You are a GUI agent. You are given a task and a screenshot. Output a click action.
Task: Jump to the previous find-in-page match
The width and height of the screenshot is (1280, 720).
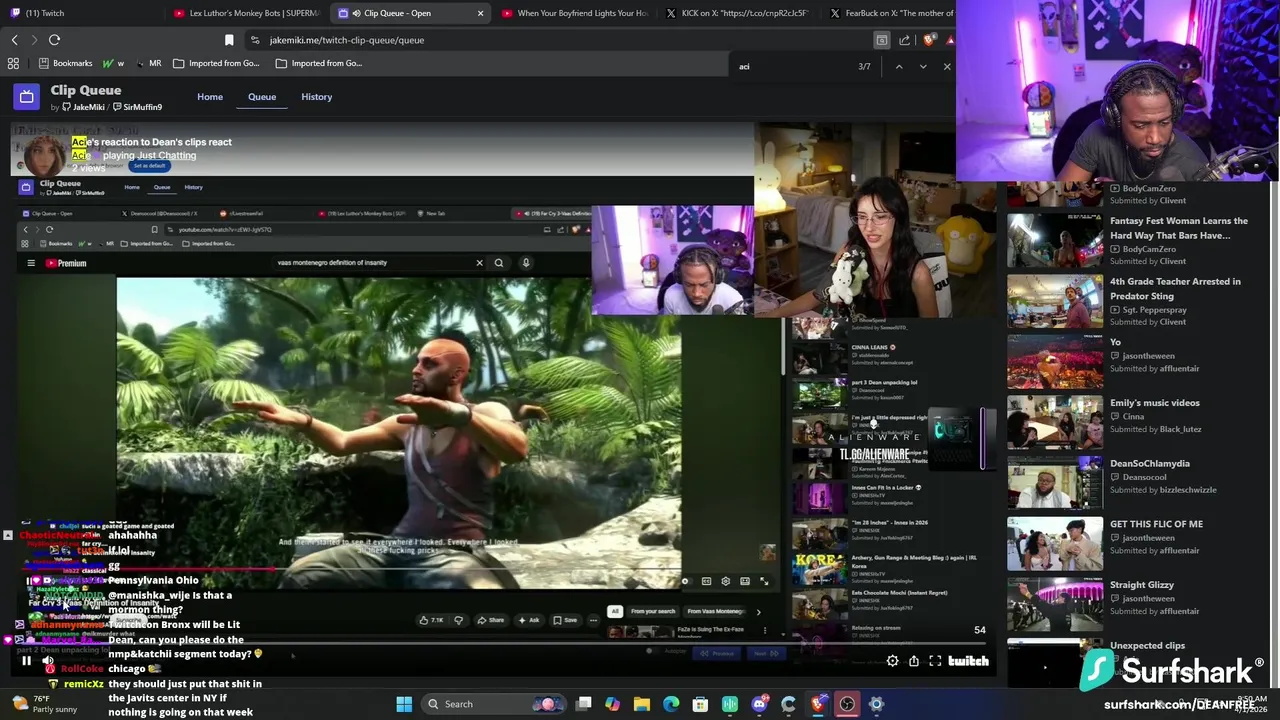pos(899,67)
